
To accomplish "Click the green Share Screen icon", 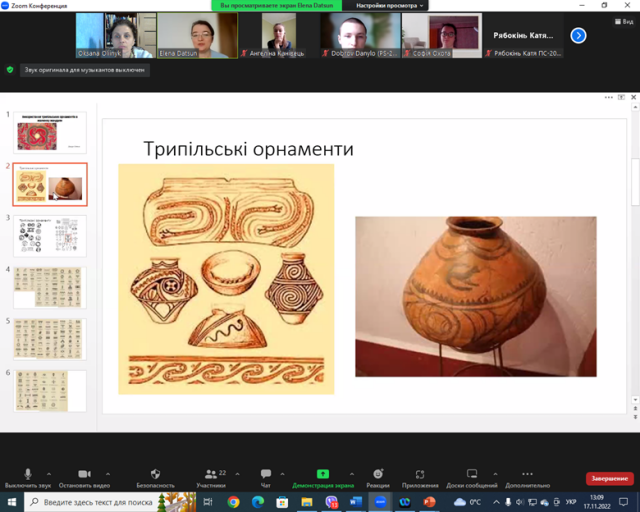I will pos(323,474).
